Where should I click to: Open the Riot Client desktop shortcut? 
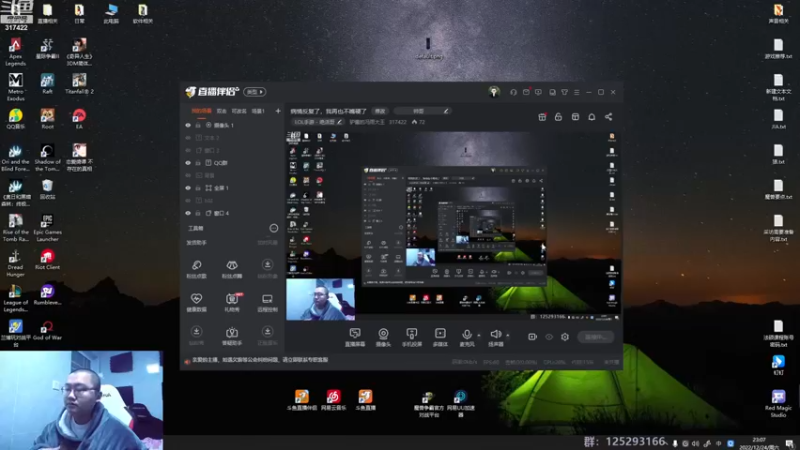click(47, 260)
